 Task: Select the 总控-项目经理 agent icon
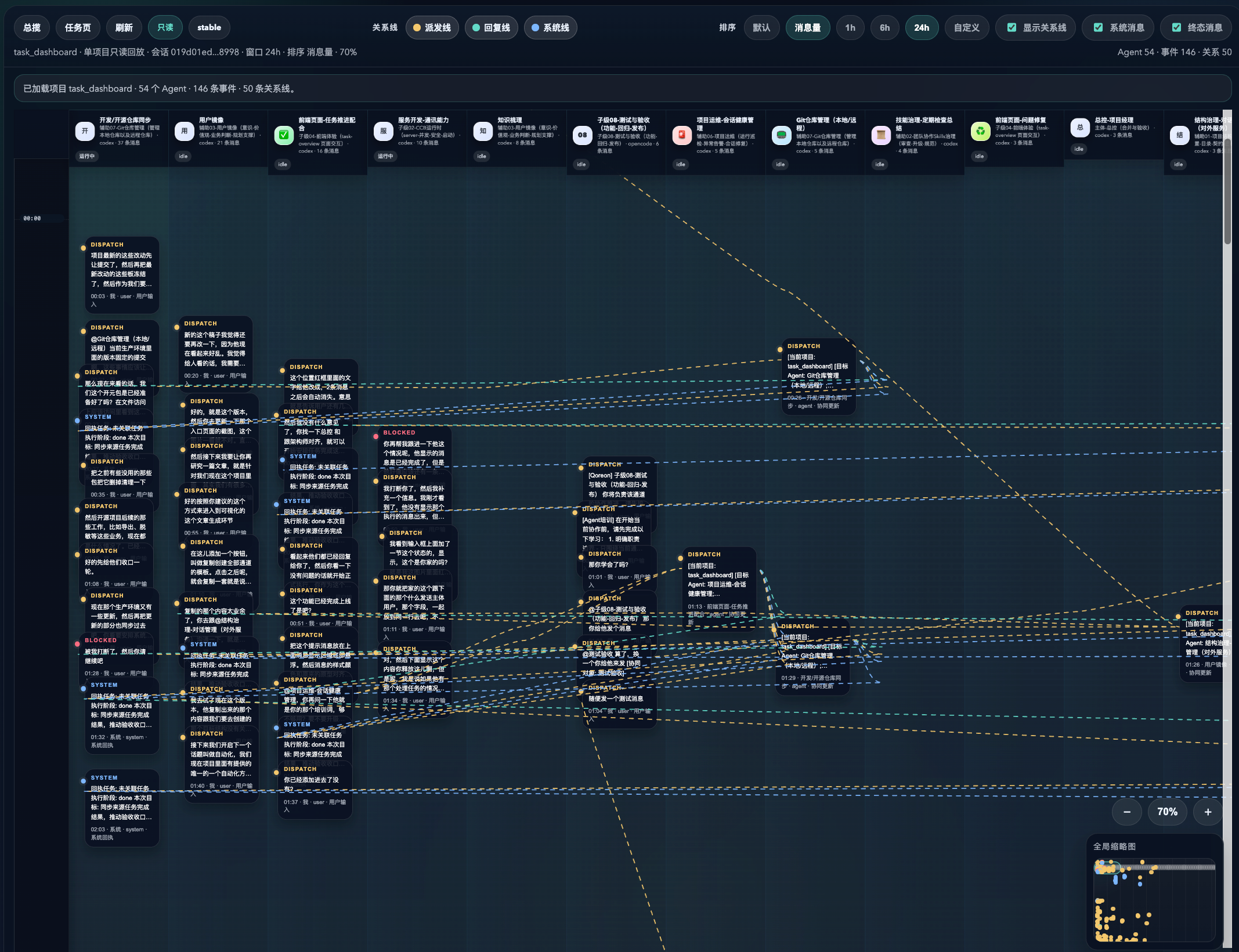point(1079,129)
